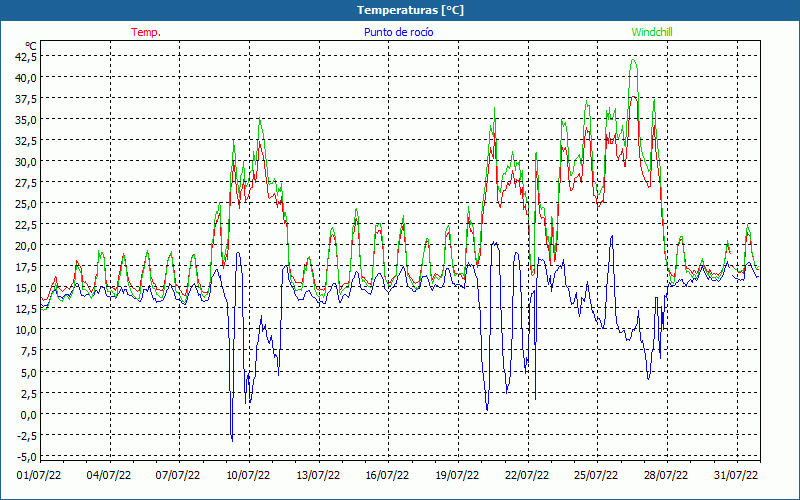The height and width of the screenshot is (500, 800).
Task: Click the highest green Windchill peak near 42
Action: click(634, 60)
